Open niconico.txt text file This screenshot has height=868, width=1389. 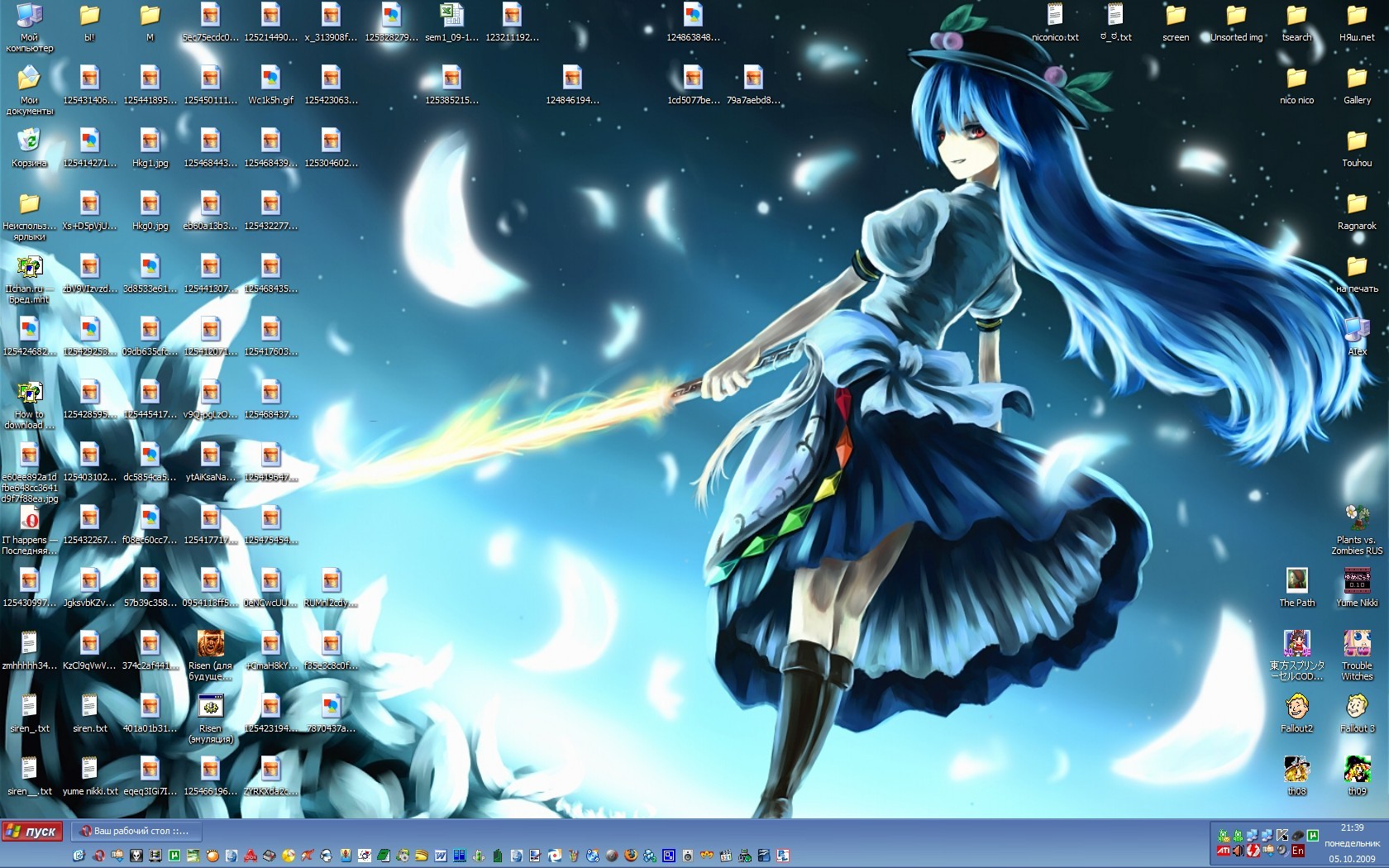click(x=1055, y=21)
